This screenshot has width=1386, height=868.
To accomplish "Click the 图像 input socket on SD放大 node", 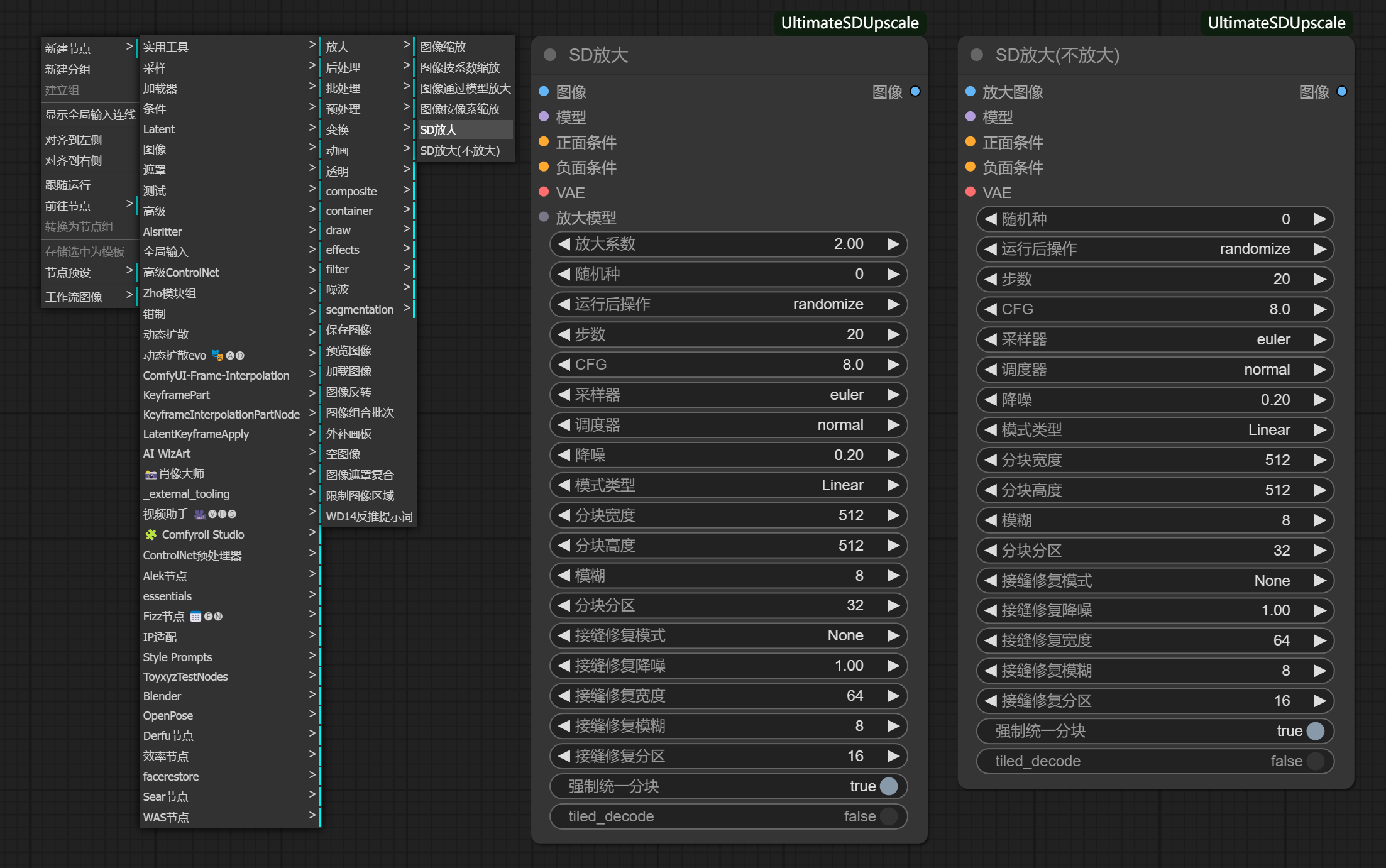I will 544,92.
